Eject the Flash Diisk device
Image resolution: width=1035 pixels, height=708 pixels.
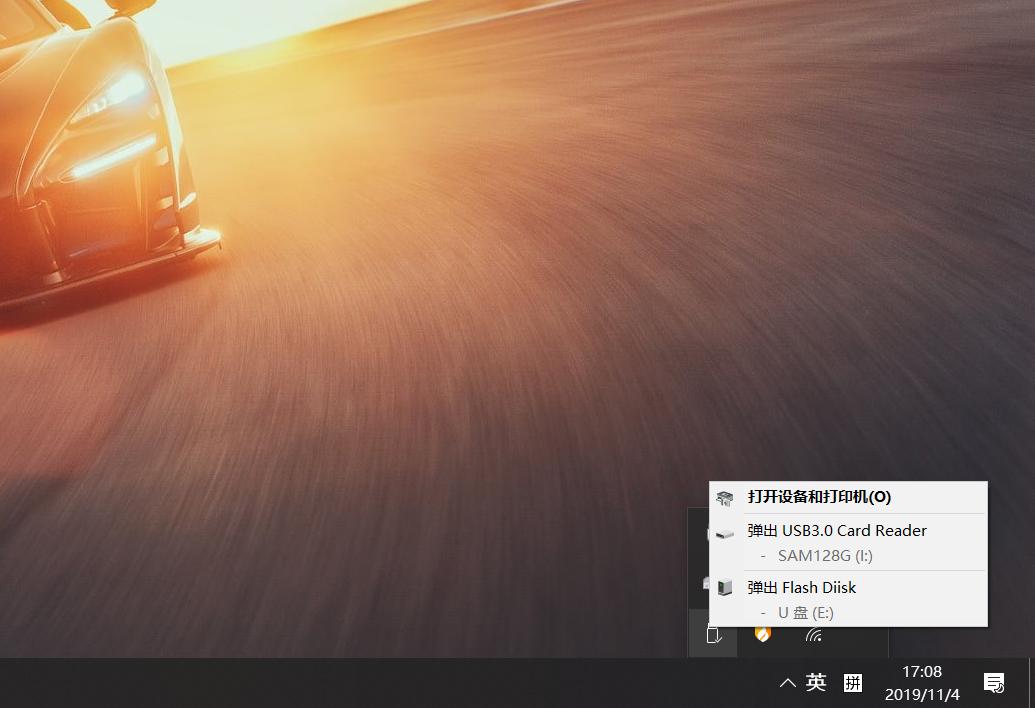[x=848, y=587]
